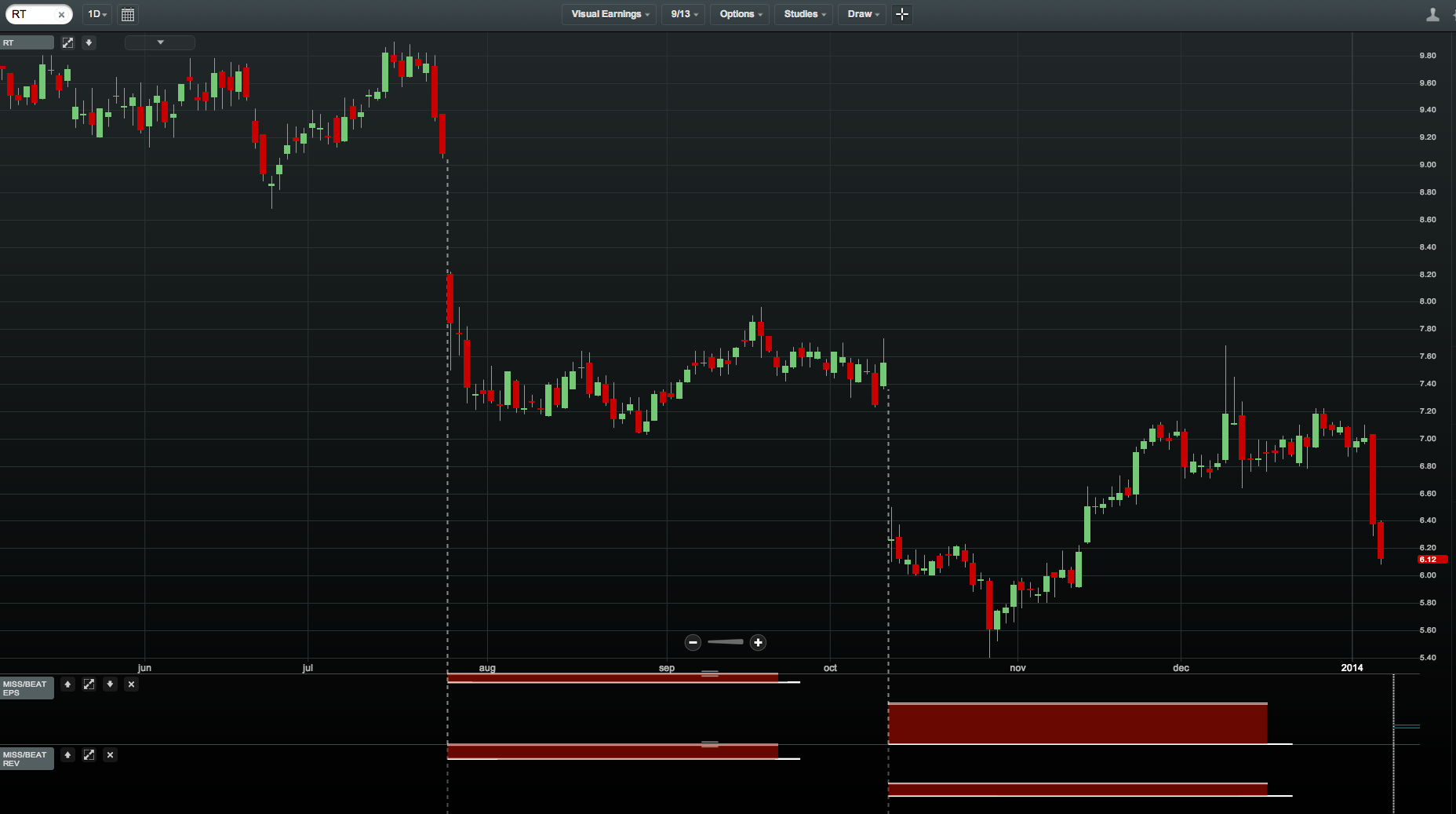Move the MISS/BEAT REV panel up
The height and width of the screenshot is (814, 1456).
coord(67,755)
